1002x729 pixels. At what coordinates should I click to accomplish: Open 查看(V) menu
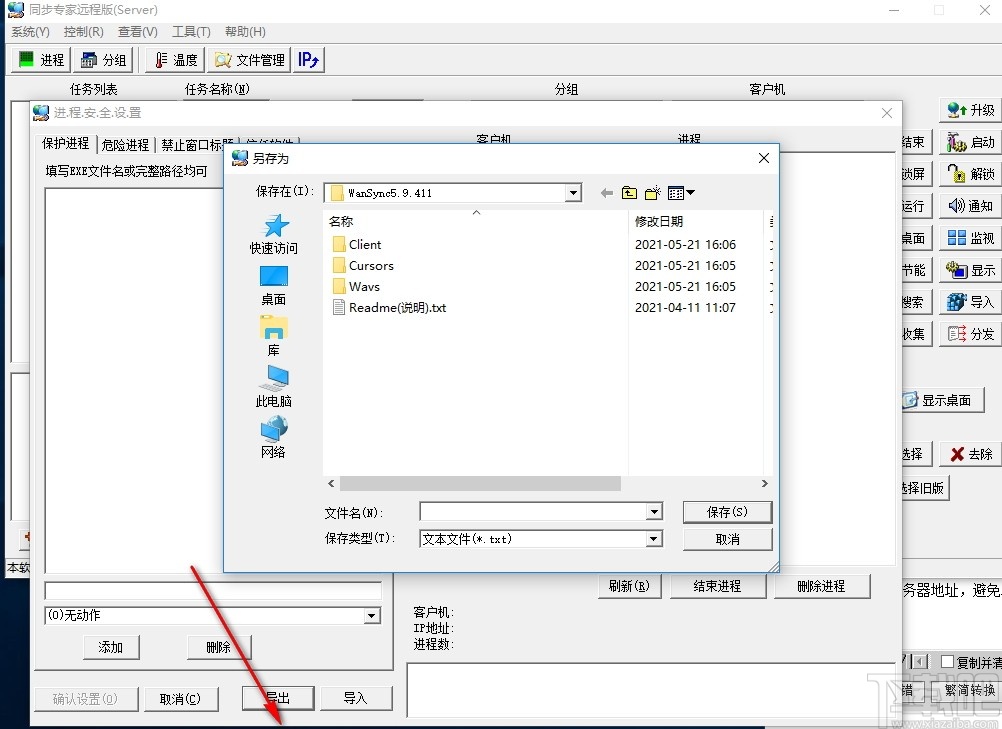coord(137,32)
